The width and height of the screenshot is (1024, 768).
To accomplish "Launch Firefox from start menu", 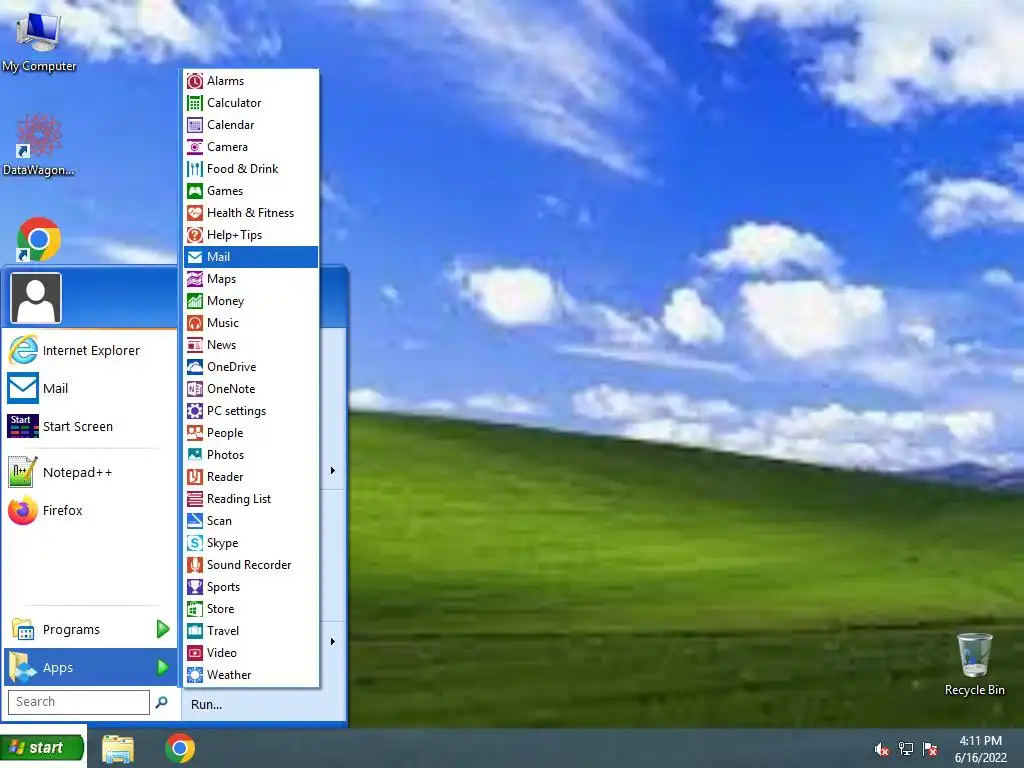I will 90,510.
